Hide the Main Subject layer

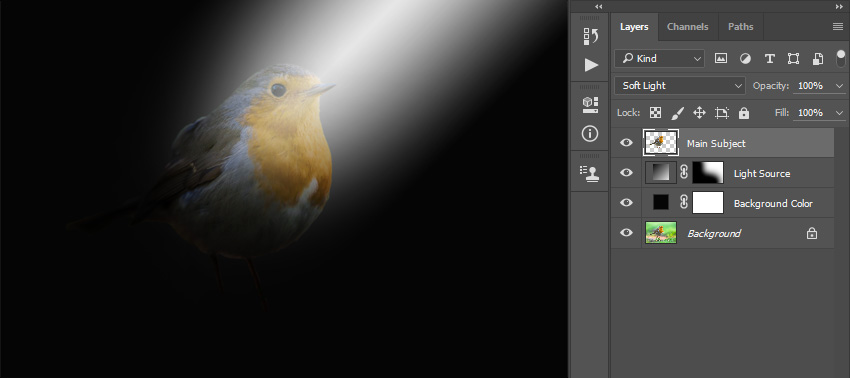626,143
